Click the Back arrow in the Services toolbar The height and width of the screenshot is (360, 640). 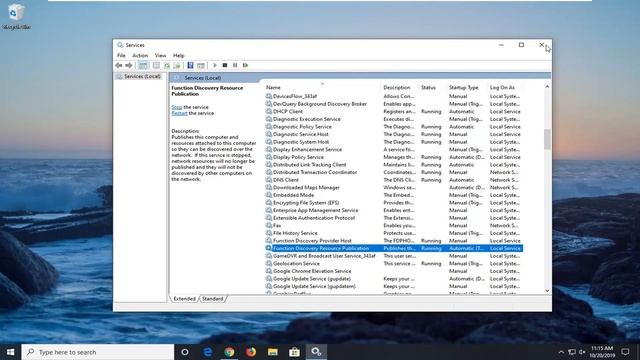point(119,65)
